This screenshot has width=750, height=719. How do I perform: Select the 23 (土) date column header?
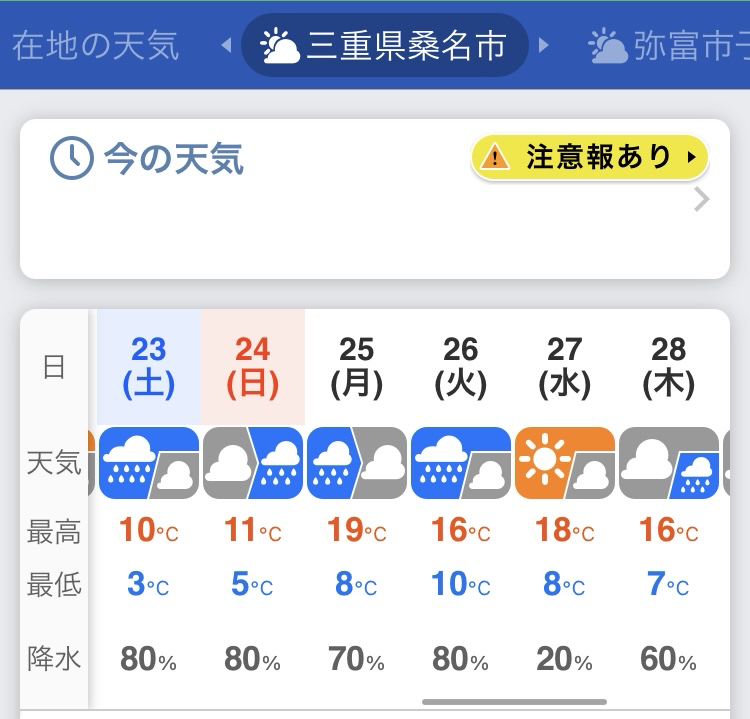point(149,367)
